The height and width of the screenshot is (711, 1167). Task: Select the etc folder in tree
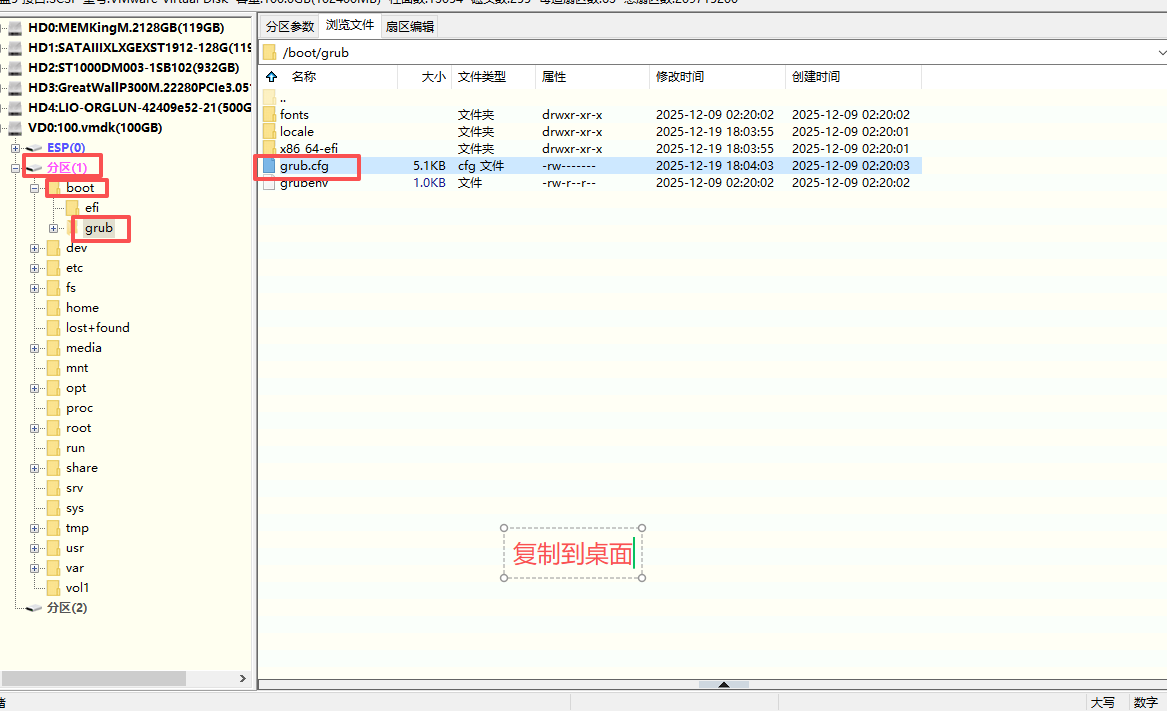pyautogui.click(x=74, y=268)
